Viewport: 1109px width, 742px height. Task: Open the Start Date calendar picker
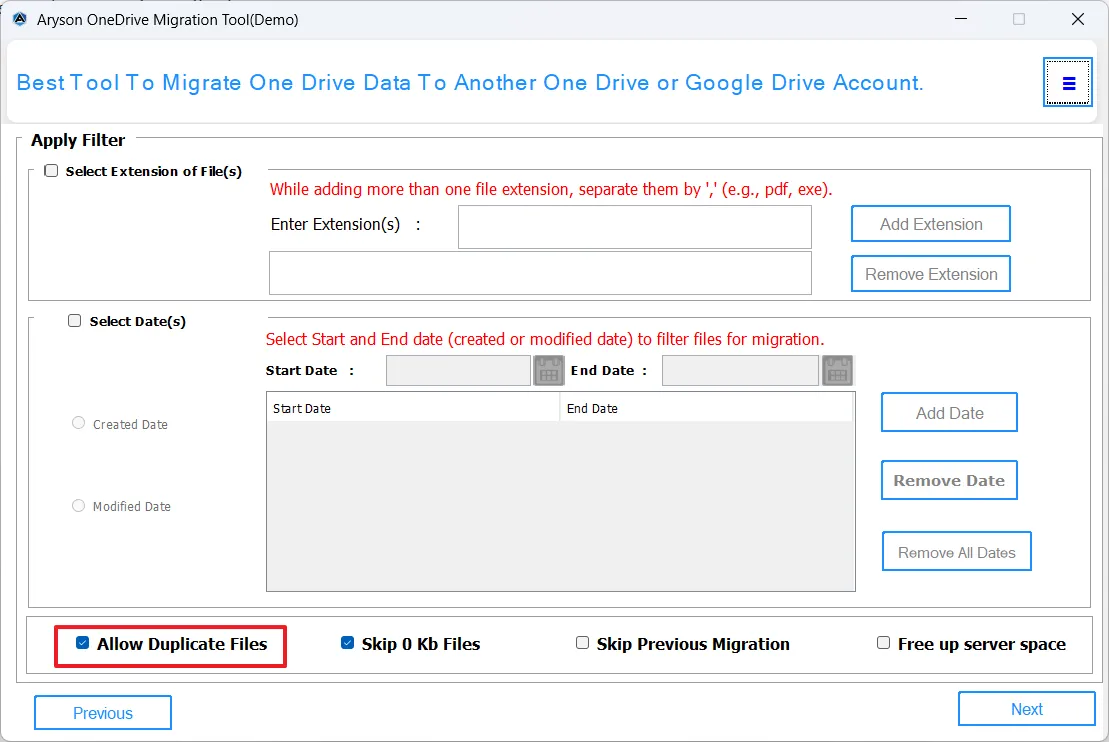(x=549, y=371)
